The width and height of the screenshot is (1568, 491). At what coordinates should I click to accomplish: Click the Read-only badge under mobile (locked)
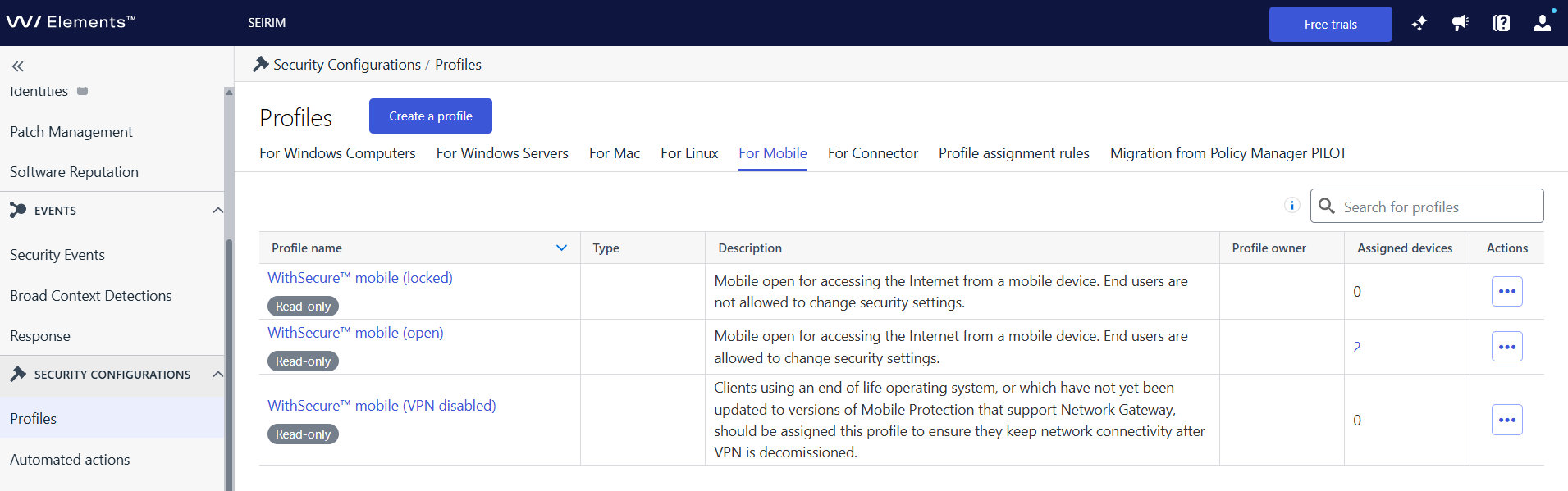303,306
